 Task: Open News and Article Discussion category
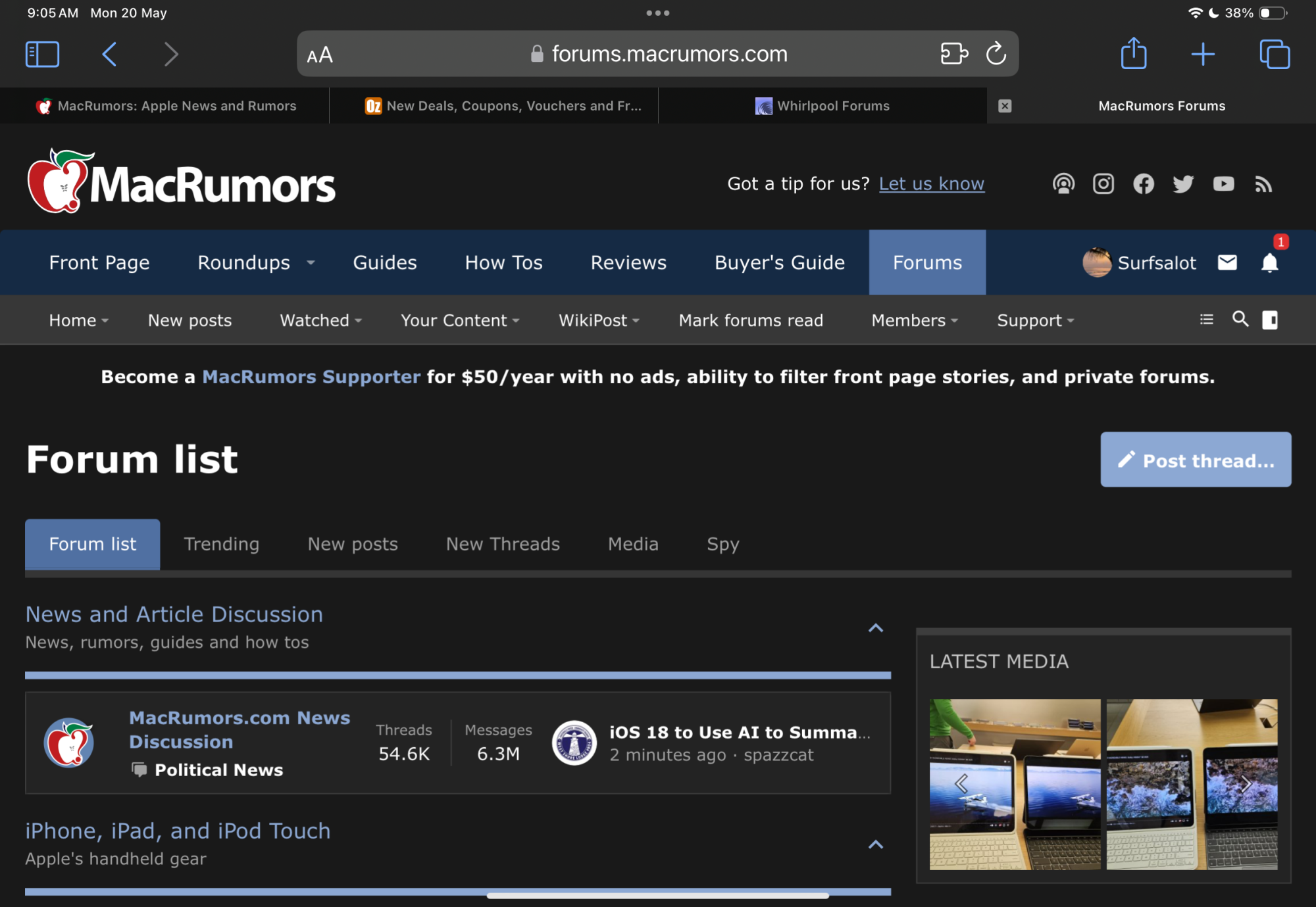[x=174, y=614]
